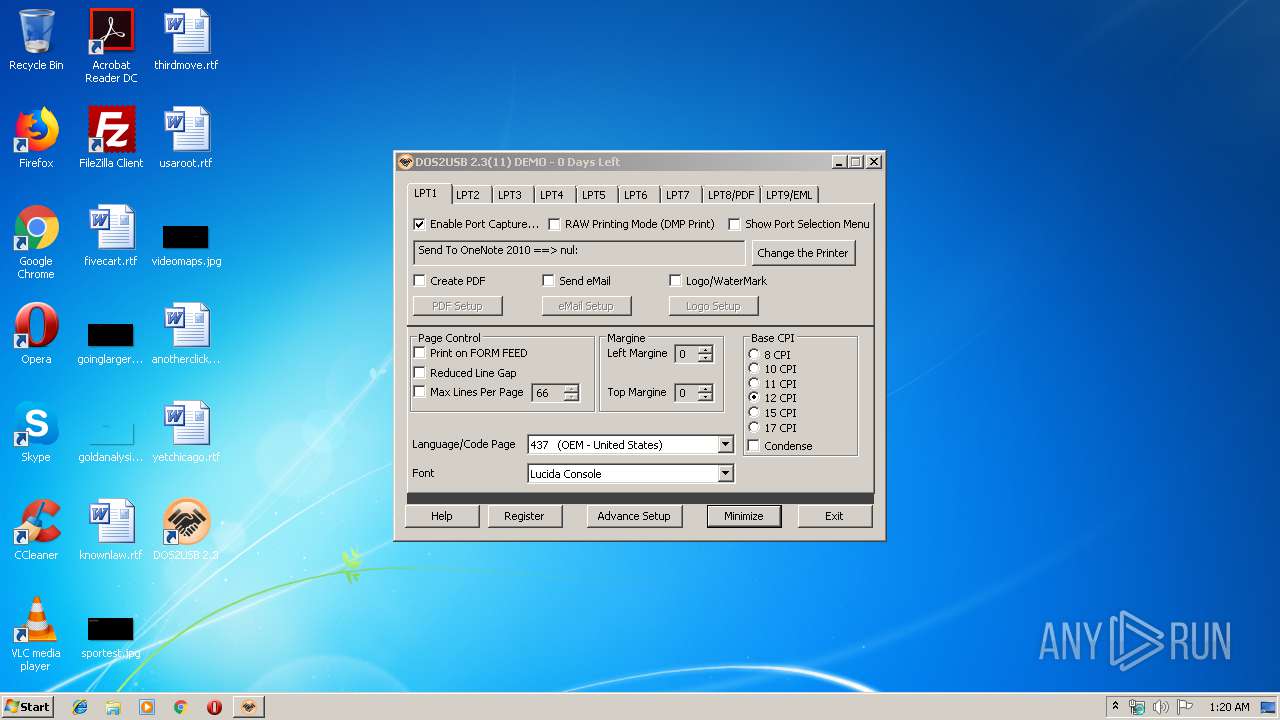The width and height of the screenshot is (1280, 720).
Task: Open DOS2USB 2.3 desktop shortcut
Action: coord(186,530)
